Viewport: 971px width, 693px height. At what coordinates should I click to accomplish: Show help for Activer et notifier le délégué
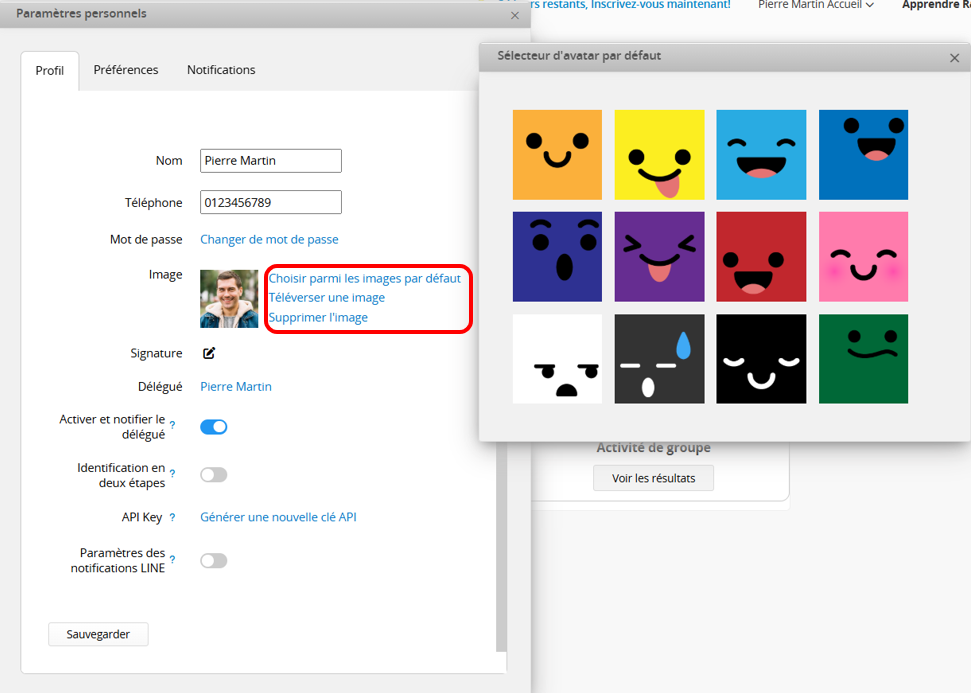point(172,425)
